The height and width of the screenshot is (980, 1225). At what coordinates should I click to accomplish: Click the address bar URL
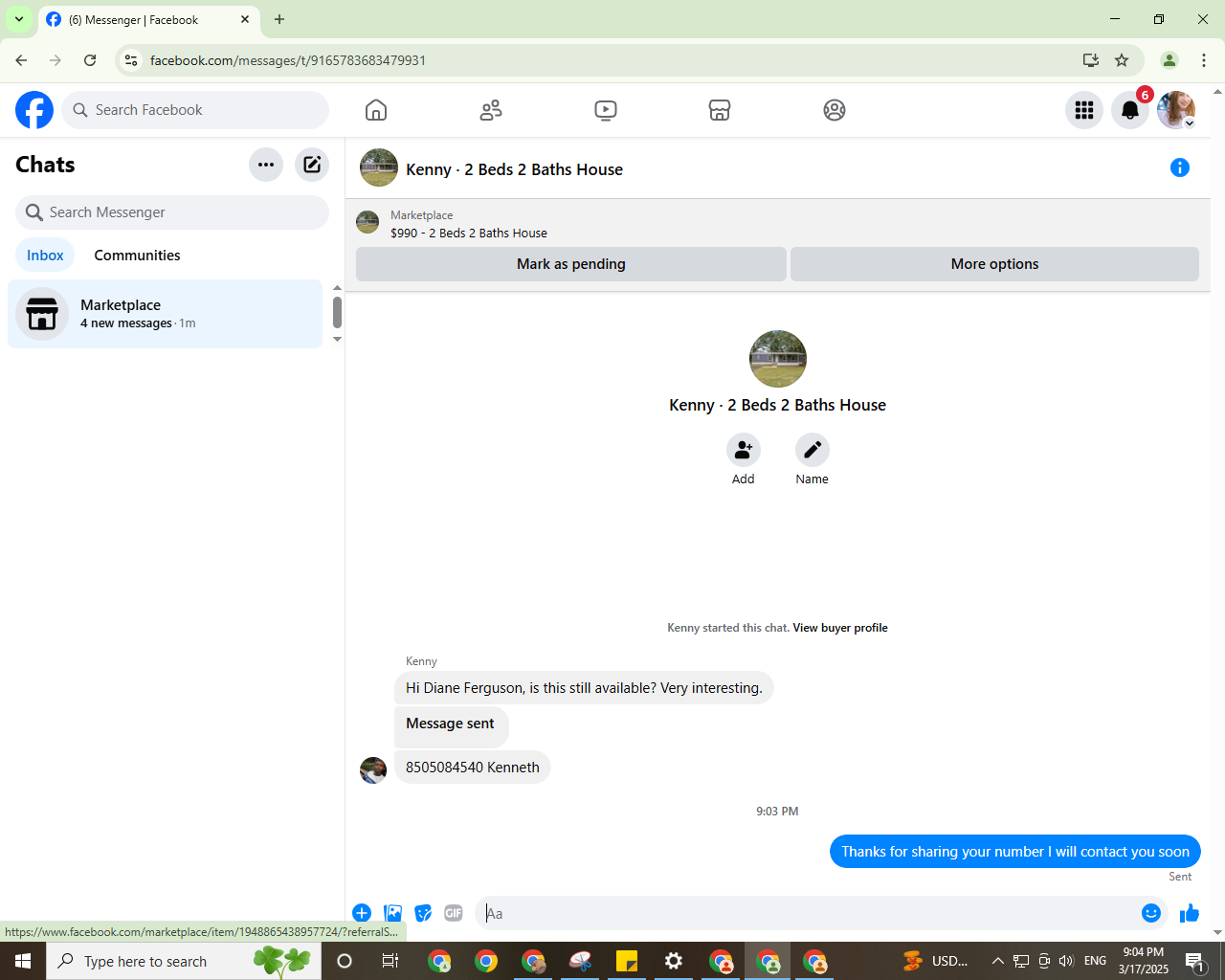click(288, 60)
